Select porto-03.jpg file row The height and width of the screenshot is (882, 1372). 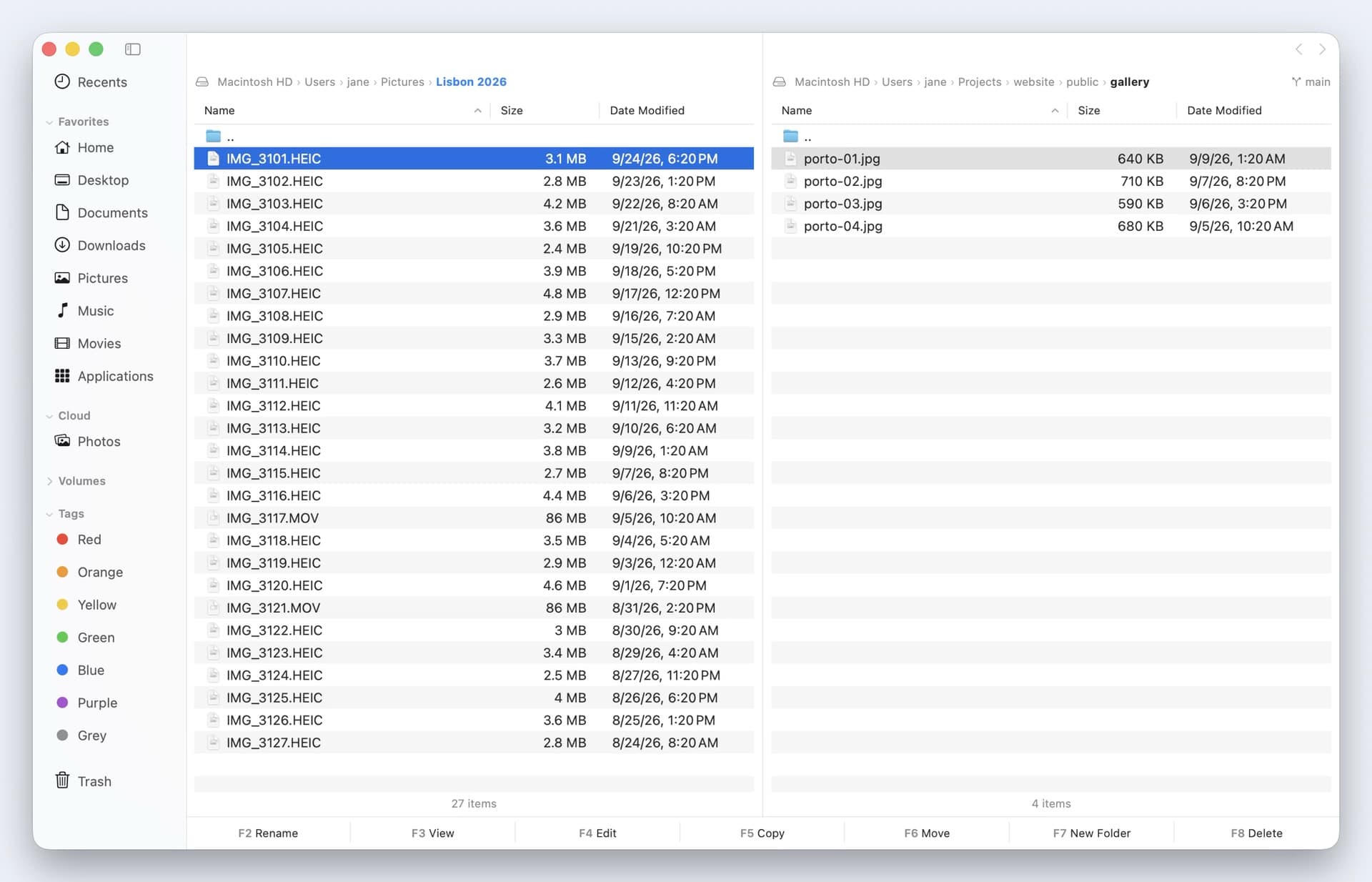pos(1051,203)
